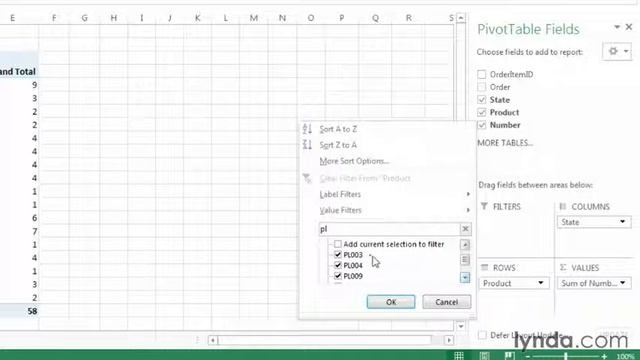This screenshot has height=360, width=640.
Task: Zoom in with the plus button
Action: (x=604, y=356)
